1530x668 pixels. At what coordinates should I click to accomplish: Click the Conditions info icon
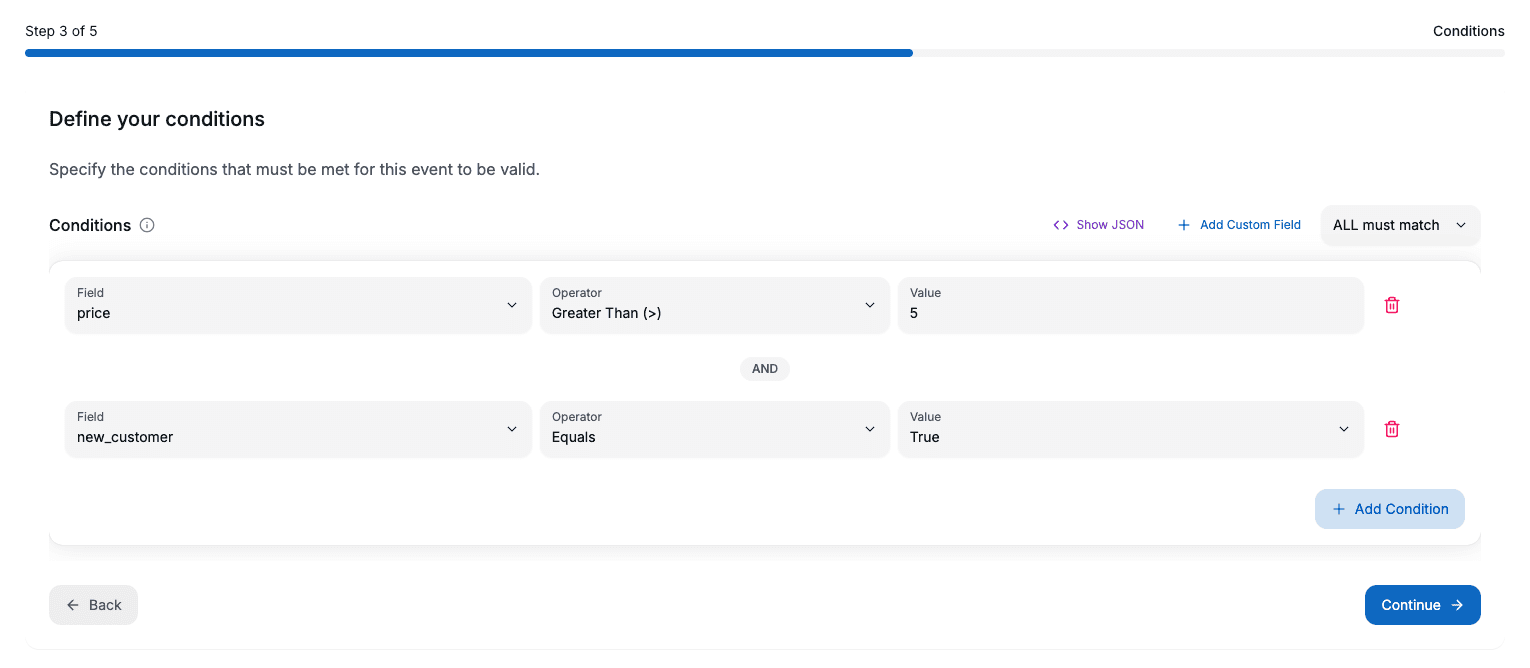[147, 225]
